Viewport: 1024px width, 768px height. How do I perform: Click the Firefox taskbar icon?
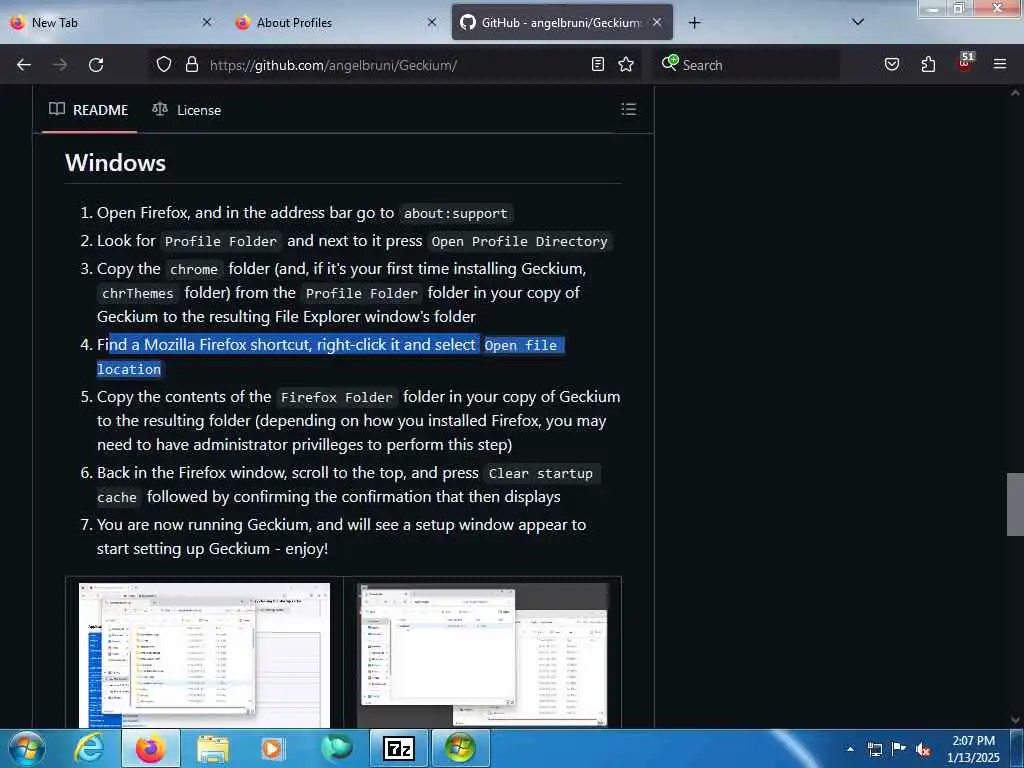151,748
